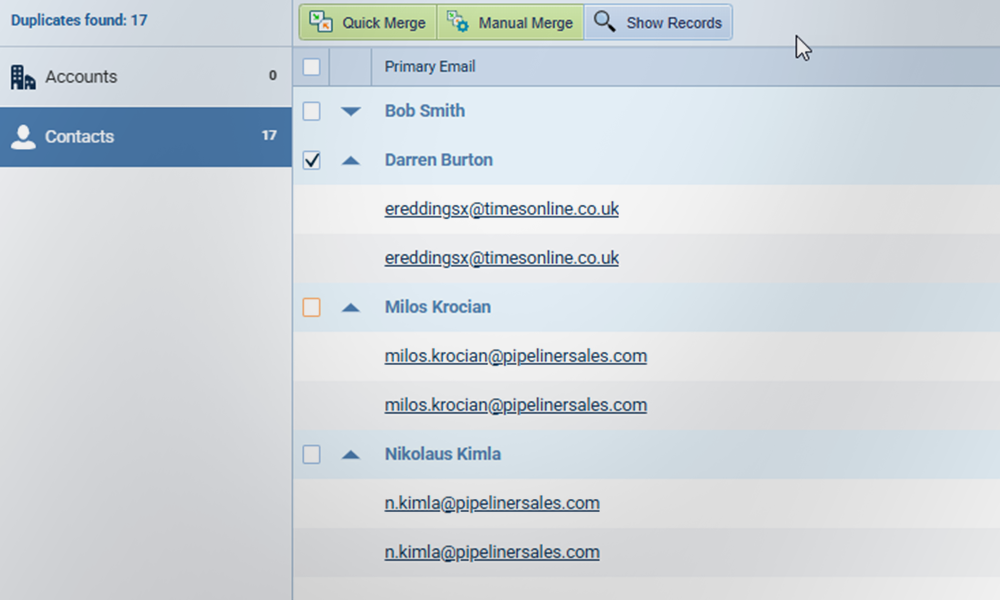The width and height of the screenshot is (1000, 600).
Task: Sort by Primary Email column header
Action: tap(430, 67)
